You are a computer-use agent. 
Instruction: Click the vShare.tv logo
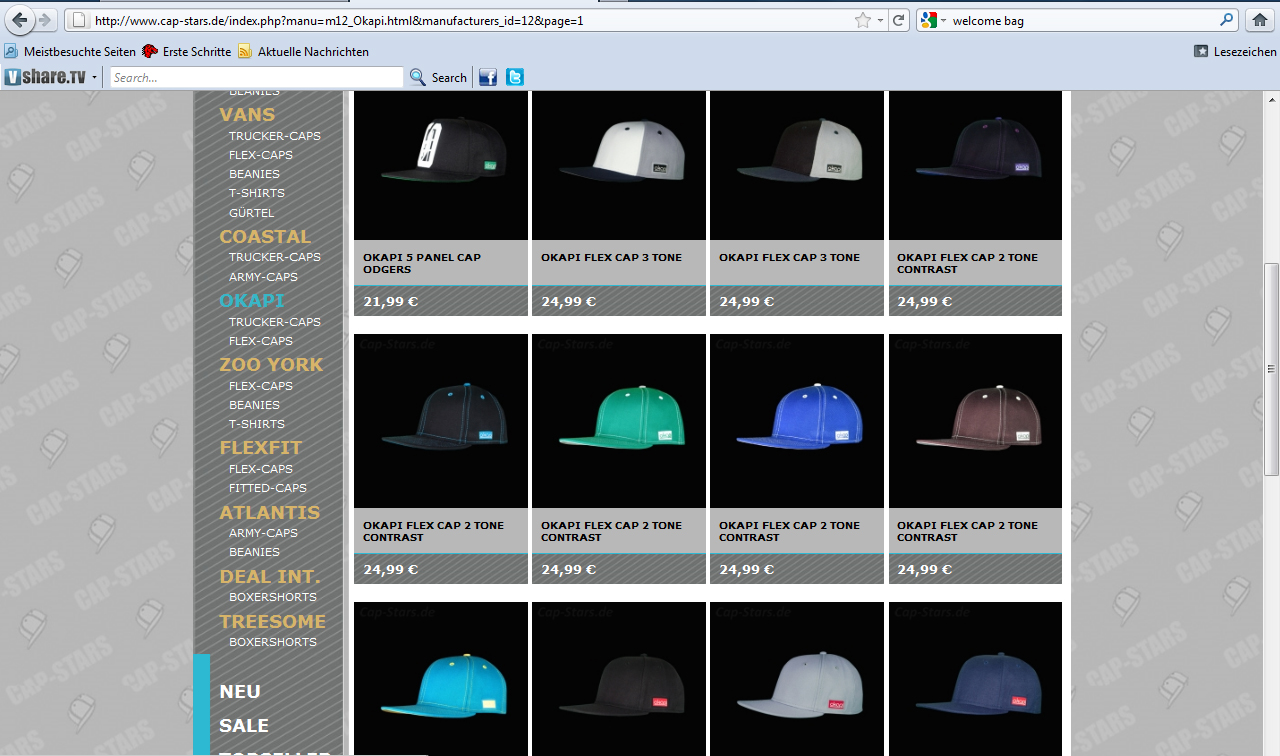(x=45, y=77)
